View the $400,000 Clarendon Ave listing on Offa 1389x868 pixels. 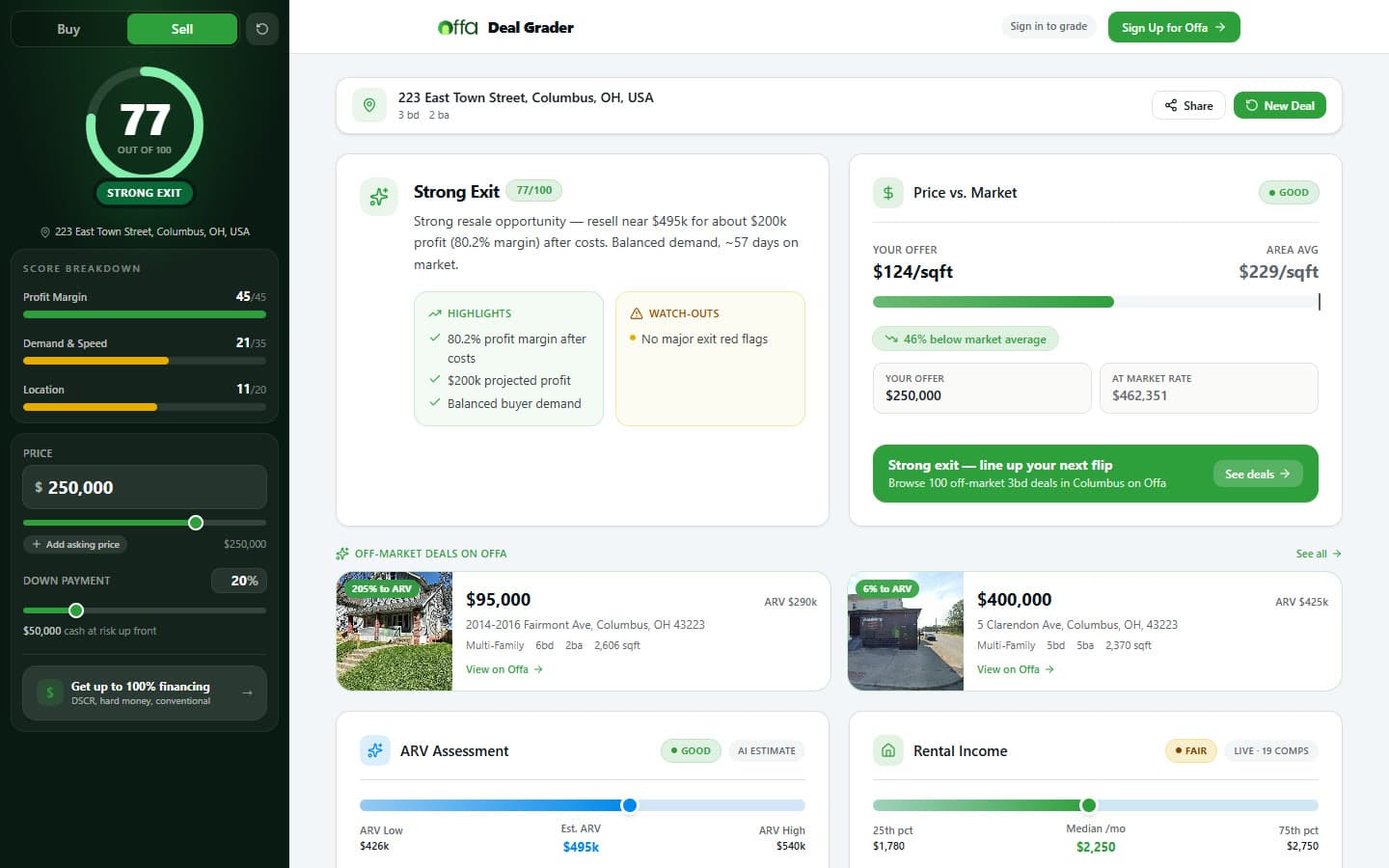point(1016,669)
